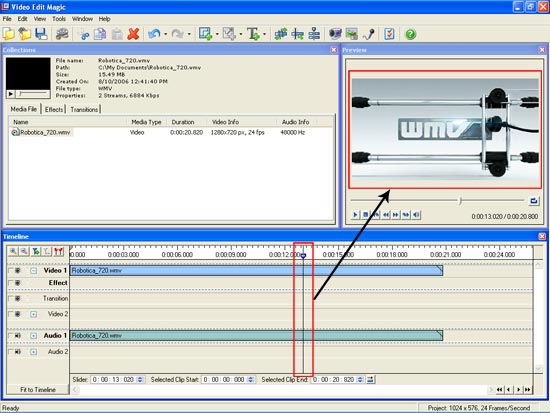550x413 pixels.
Task: Open the Undo history dropdown arrow
Action: [x=165, y=34]
